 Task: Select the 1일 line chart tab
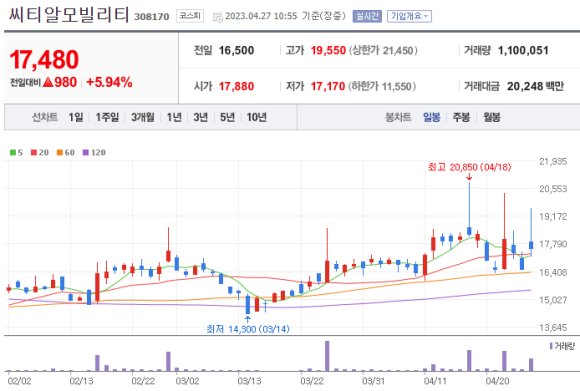76,118
